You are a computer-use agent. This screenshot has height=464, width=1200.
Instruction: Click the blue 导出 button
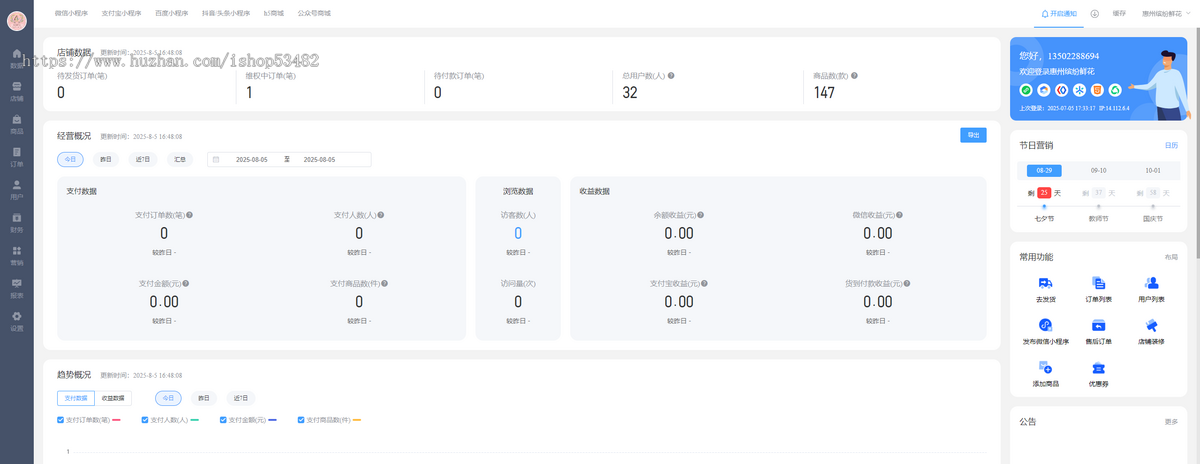(973, 135)
